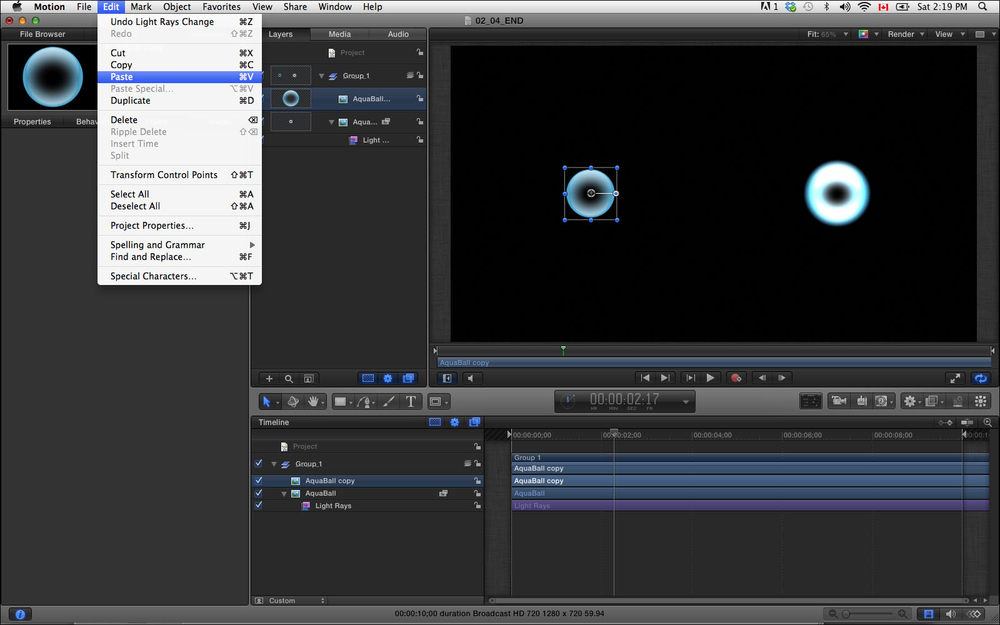This screenshot has height=625, width=1000.
Task: Click the lock icon on Light Rays timeline row
Action: tap(476, 506)
